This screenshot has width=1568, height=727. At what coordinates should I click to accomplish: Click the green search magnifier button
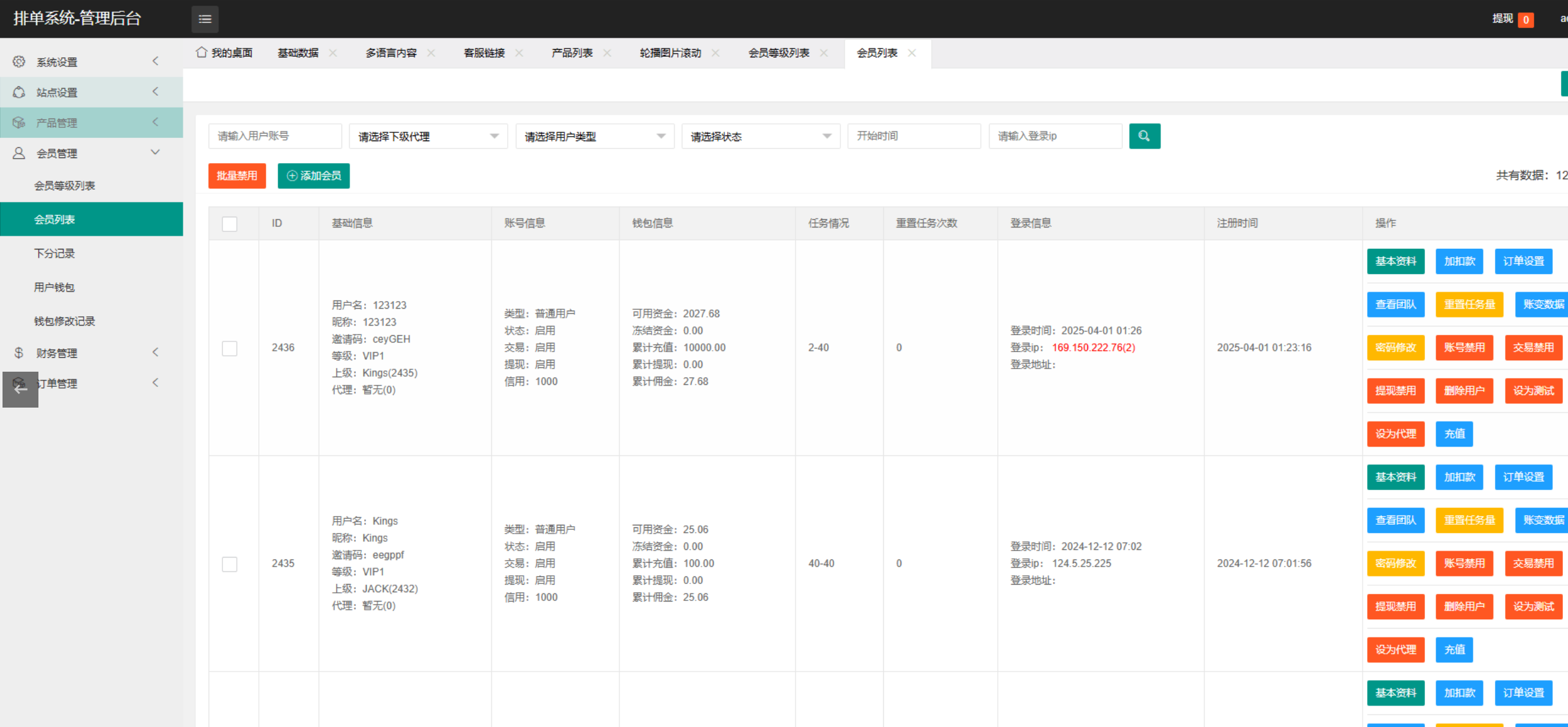click(1144, 136)
